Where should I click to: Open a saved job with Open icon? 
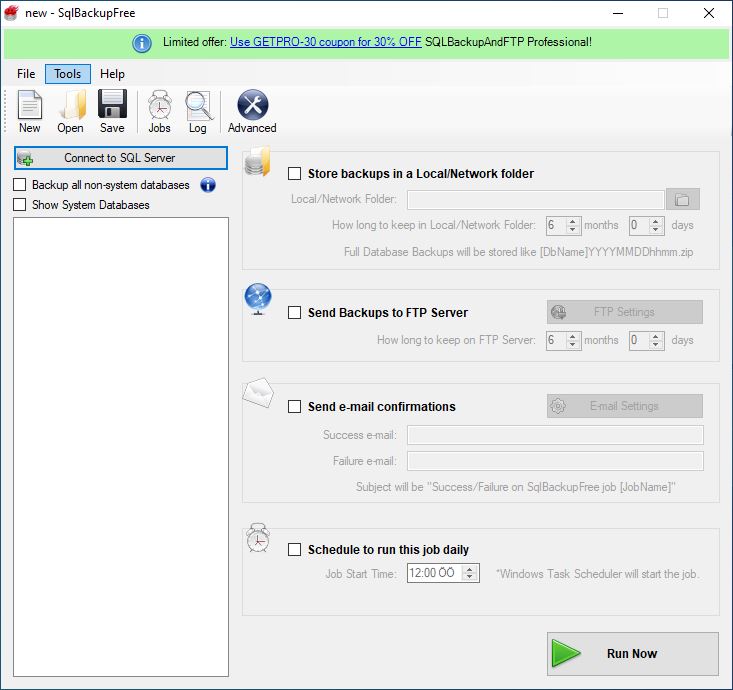(71, 111)
